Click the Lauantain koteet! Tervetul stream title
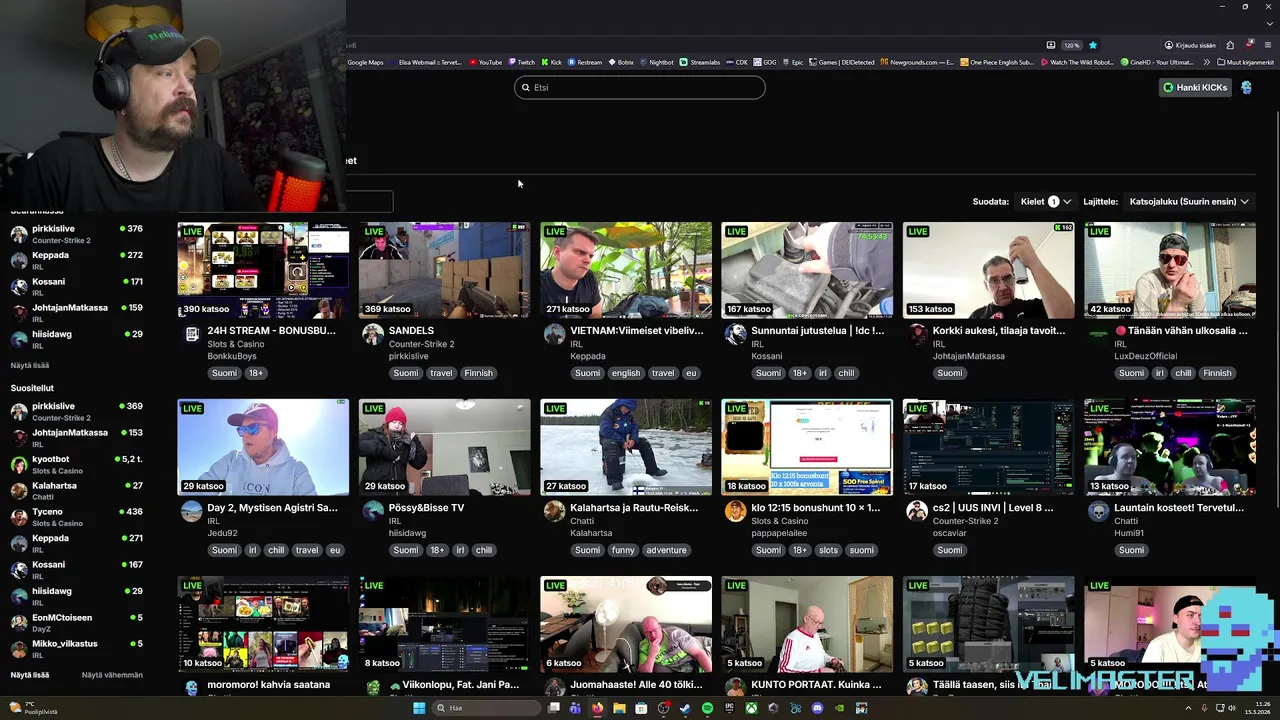The height and width of the screenshot is (720, 1280). point(1179,507)
